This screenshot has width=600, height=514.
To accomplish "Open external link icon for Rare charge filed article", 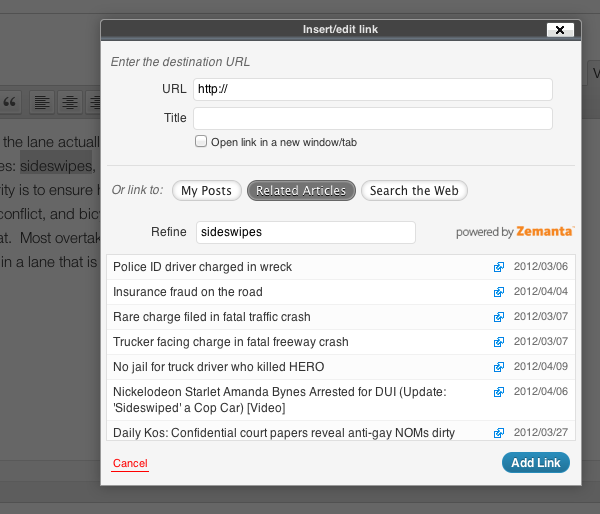I will 499,317.
